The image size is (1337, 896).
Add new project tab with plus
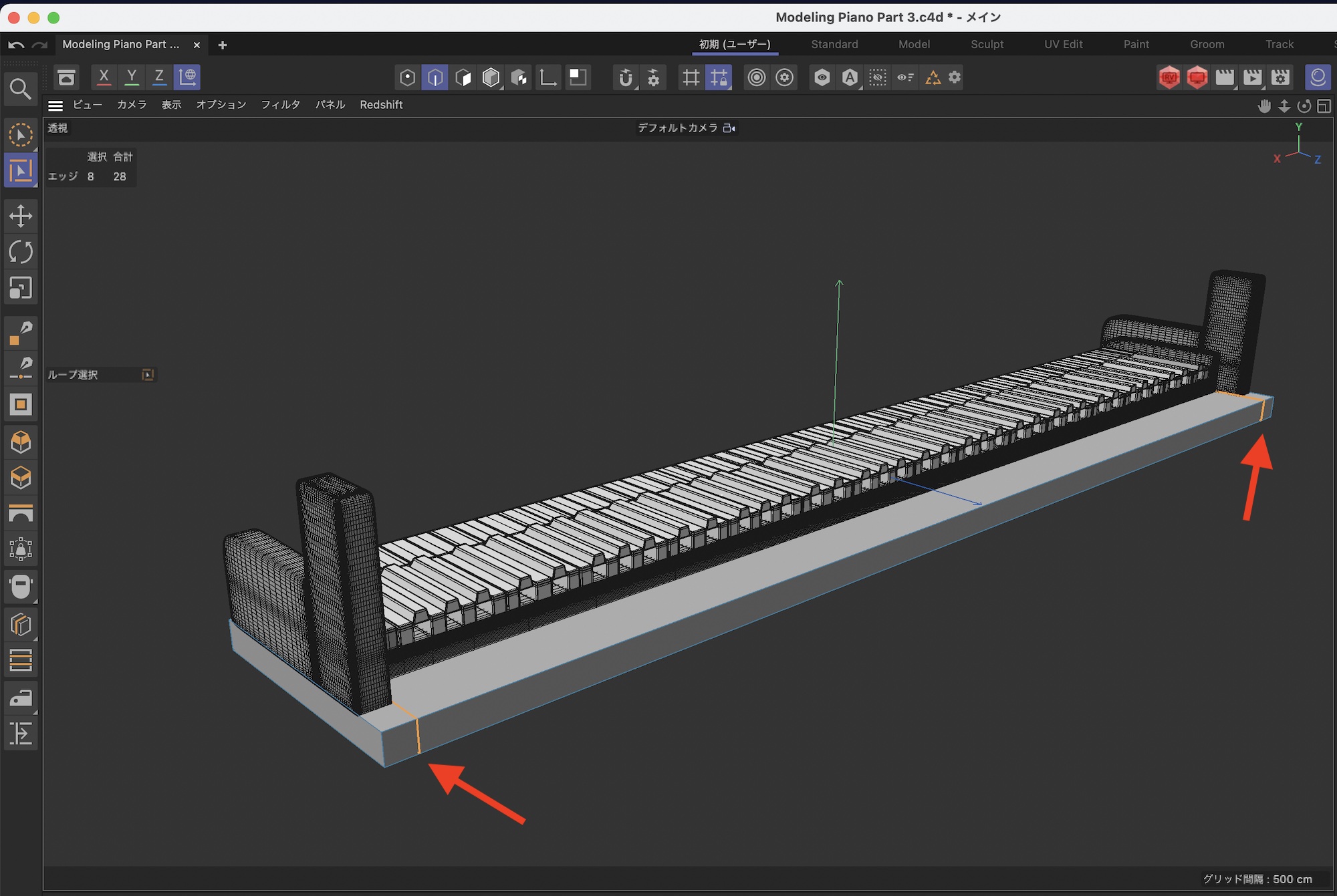(x=223, y=45)
